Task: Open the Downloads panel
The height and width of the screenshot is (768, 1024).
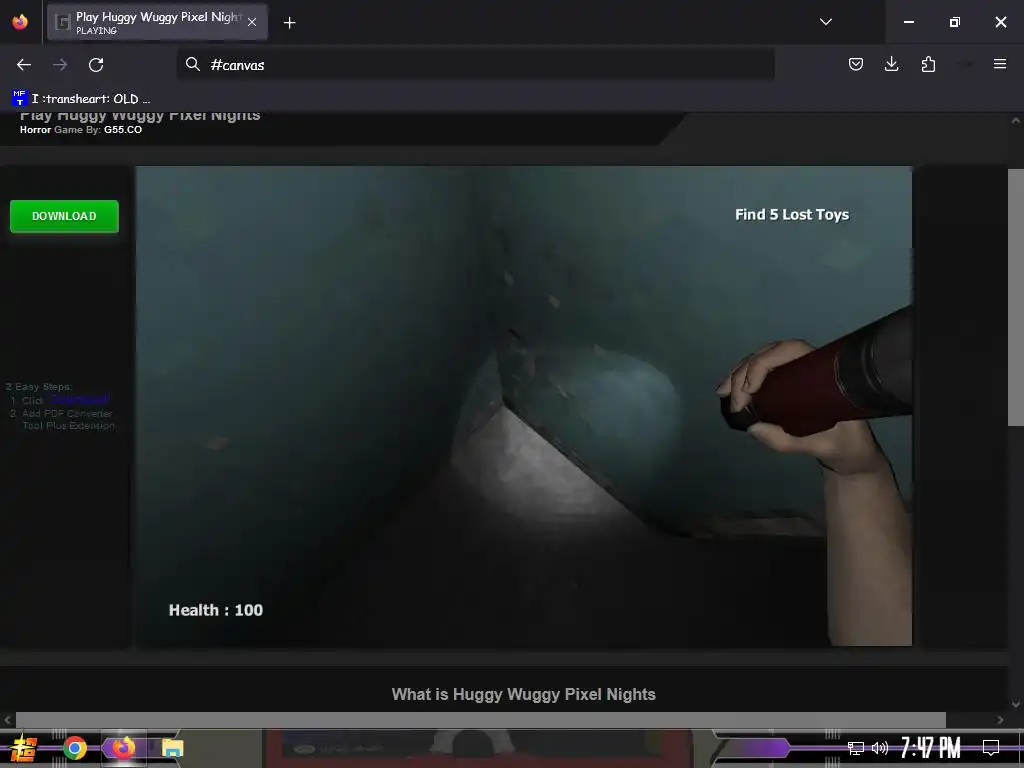Action: point(891,64)
